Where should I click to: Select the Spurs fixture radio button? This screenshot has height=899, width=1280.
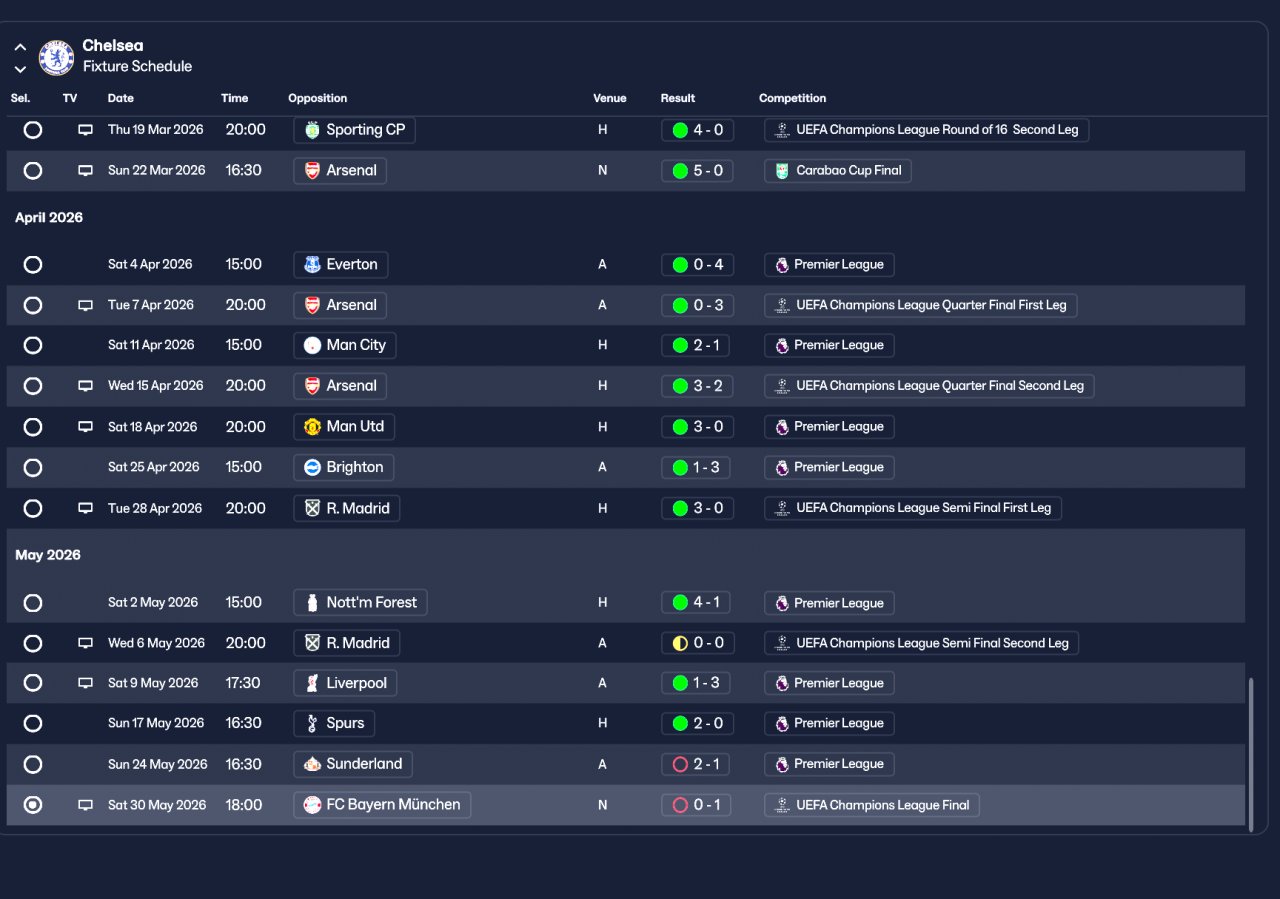[33, 723]
